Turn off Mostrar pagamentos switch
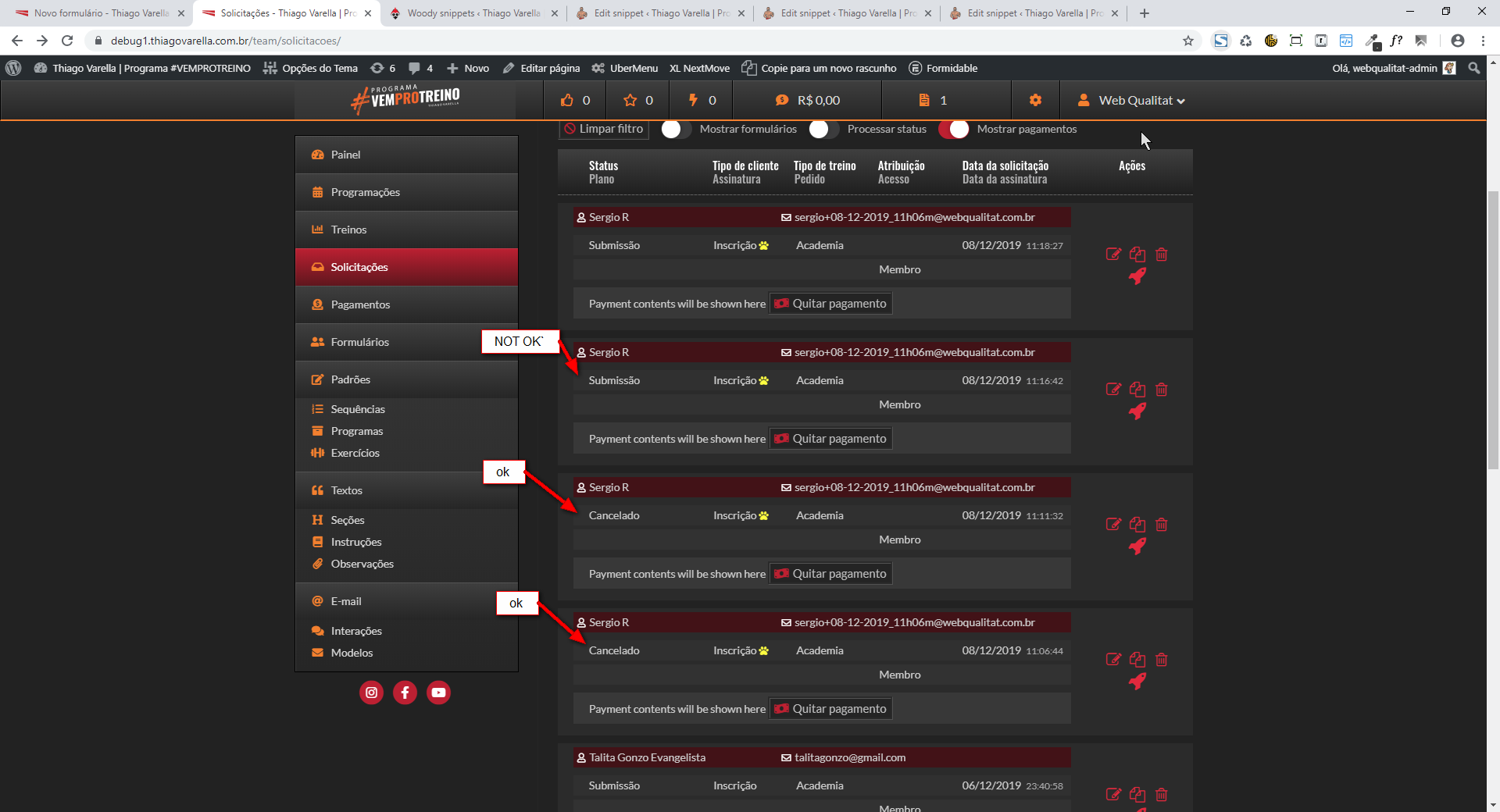 [954, 129]
